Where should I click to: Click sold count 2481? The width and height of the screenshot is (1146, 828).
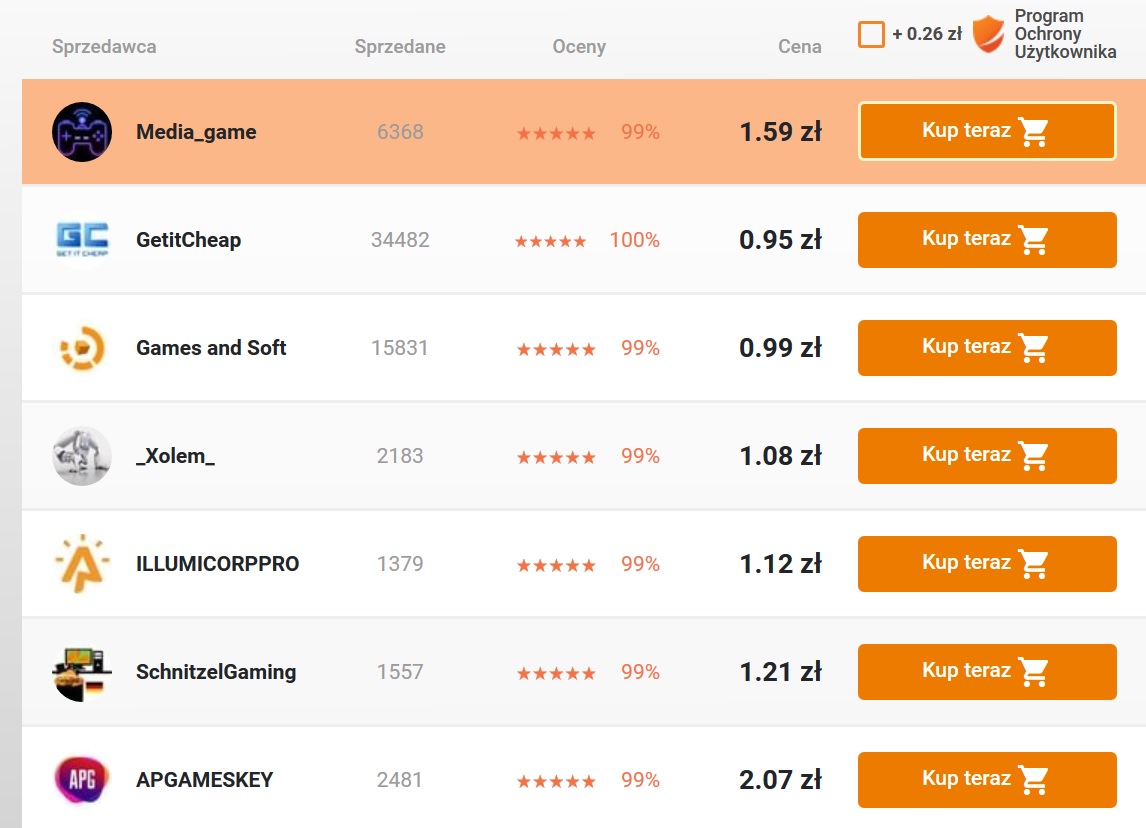tap(400, 780)
